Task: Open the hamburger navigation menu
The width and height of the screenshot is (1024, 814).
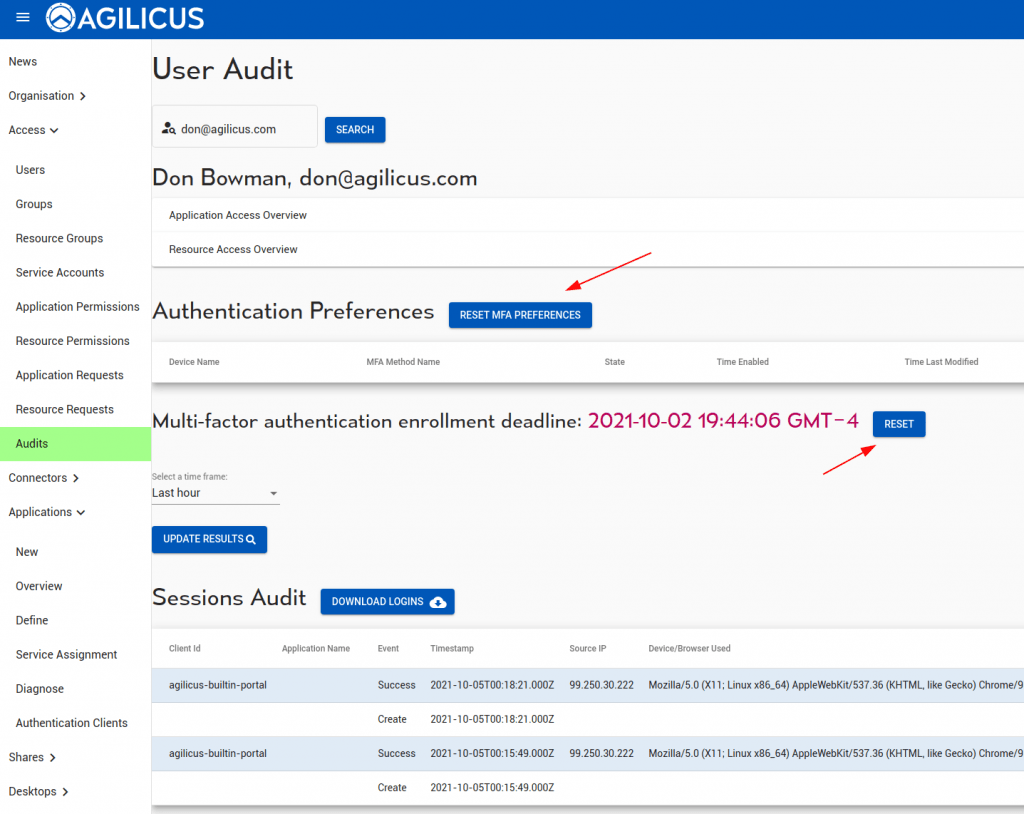Action: click(x=23, y=18)
